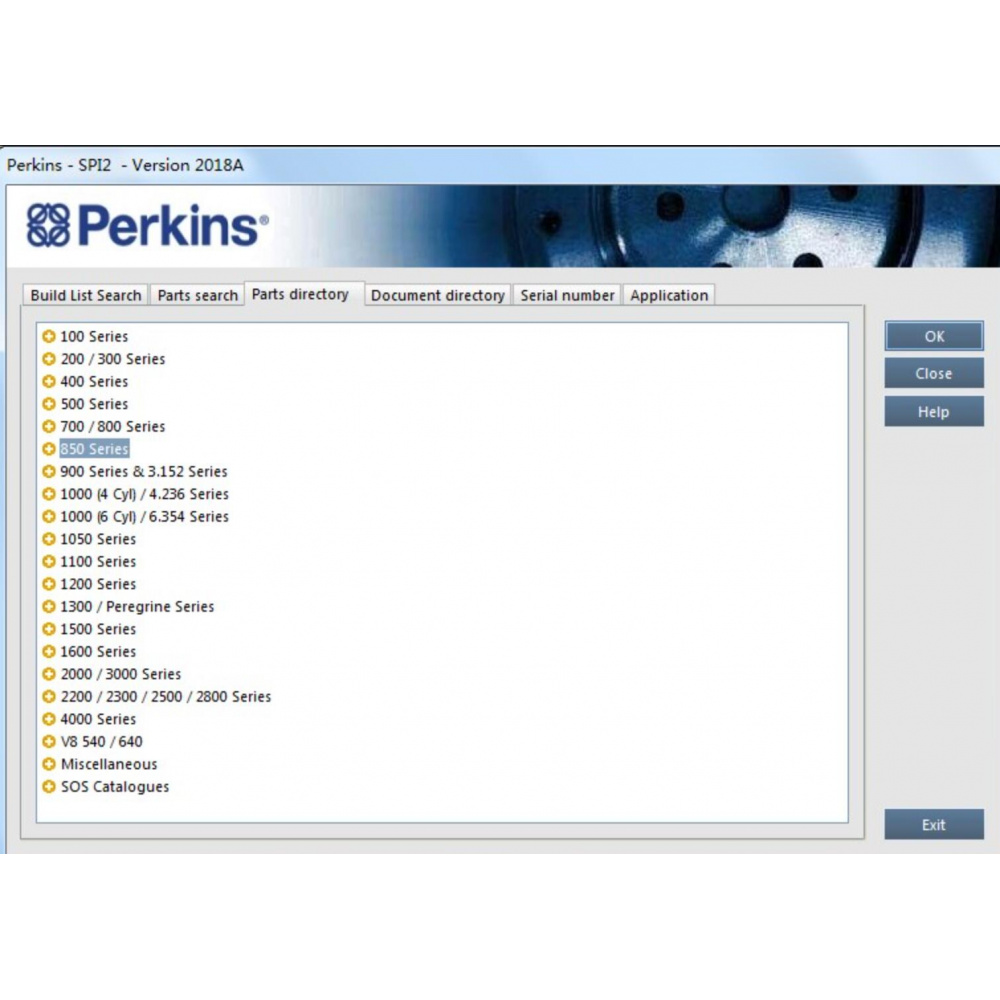Click plus icon beside 1100 Series
The width and height of the screenshot is (1000, 1000).
(x=48, y=561)
